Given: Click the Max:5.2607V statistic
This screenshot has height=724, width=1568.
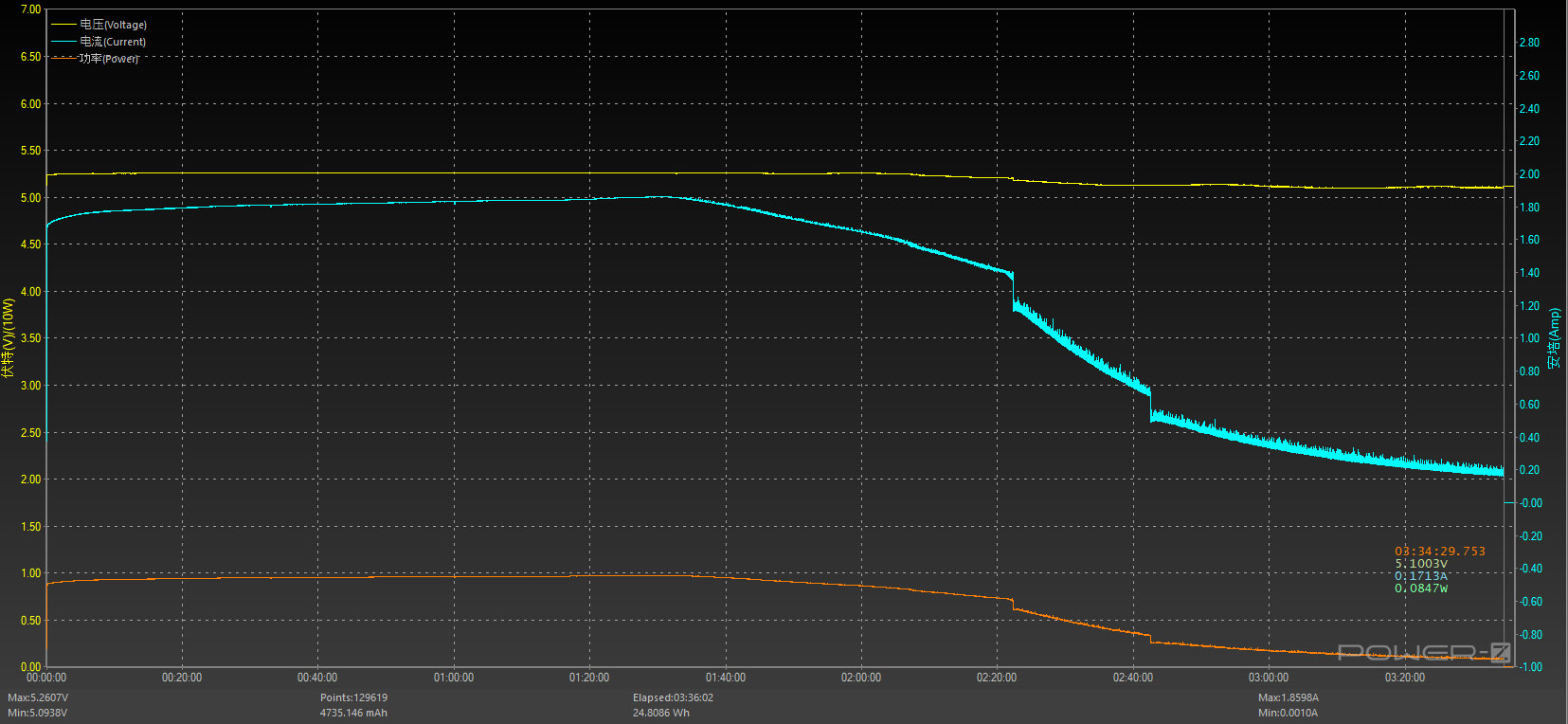Looking at the screenshot, I should click(x=38, y=697).
